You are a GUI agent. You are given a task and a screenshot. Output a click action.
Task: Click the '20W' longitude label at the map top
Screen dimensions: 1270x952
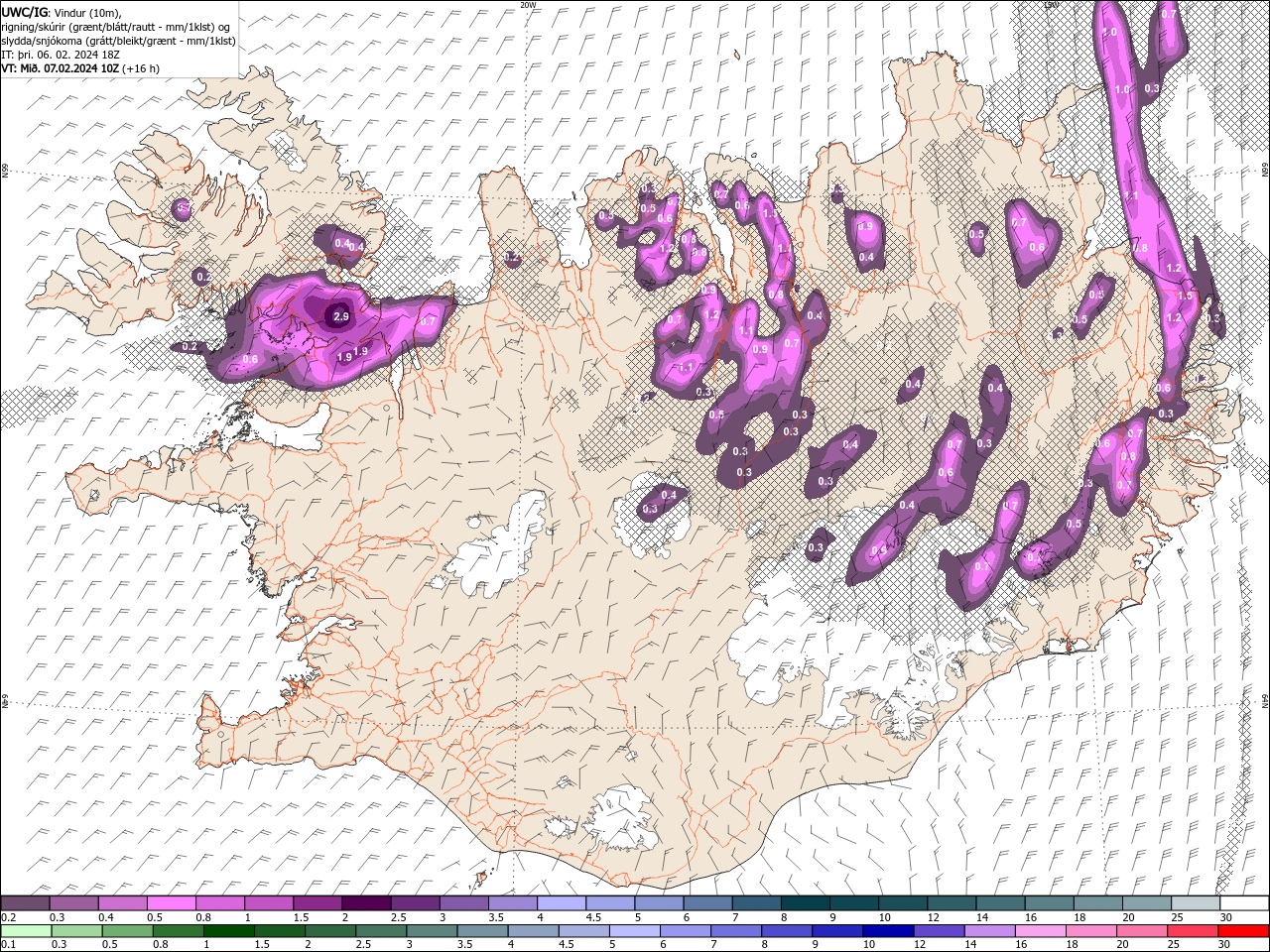click(x=528, y=5)
